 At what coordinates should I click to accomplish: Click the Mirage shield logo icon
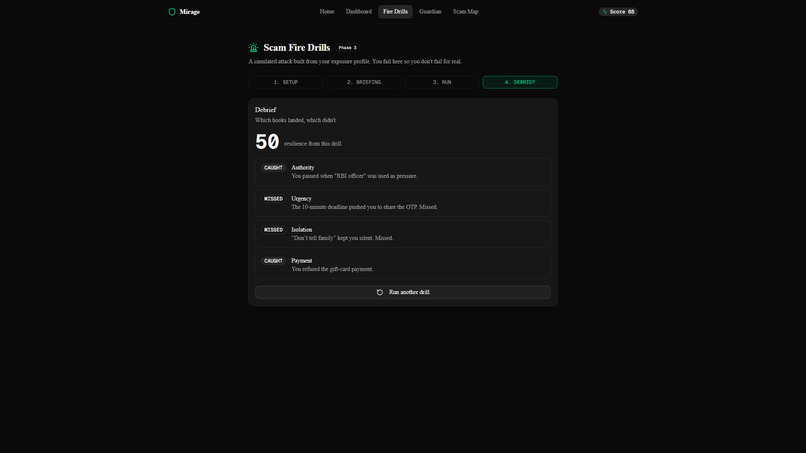click(172, 12)
